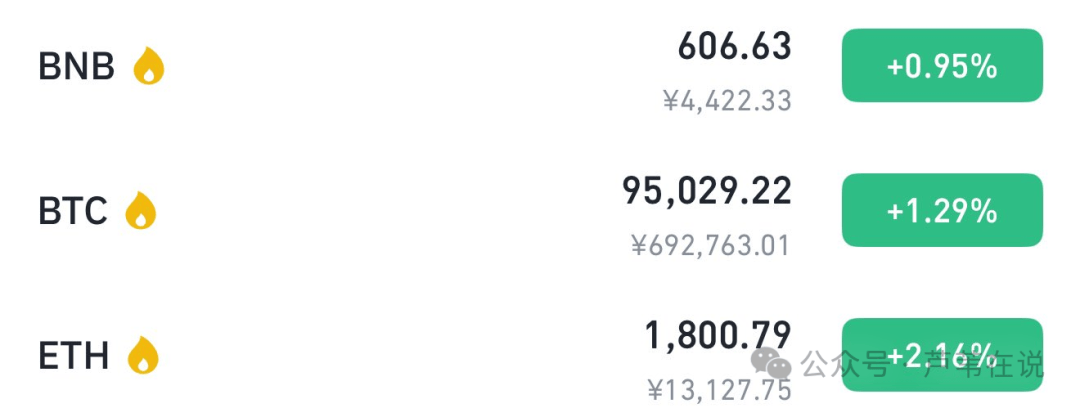Screen dimensions: 1080x408
Task: Click the ETH price 1,800.79
Action: [x=718, y=336]
